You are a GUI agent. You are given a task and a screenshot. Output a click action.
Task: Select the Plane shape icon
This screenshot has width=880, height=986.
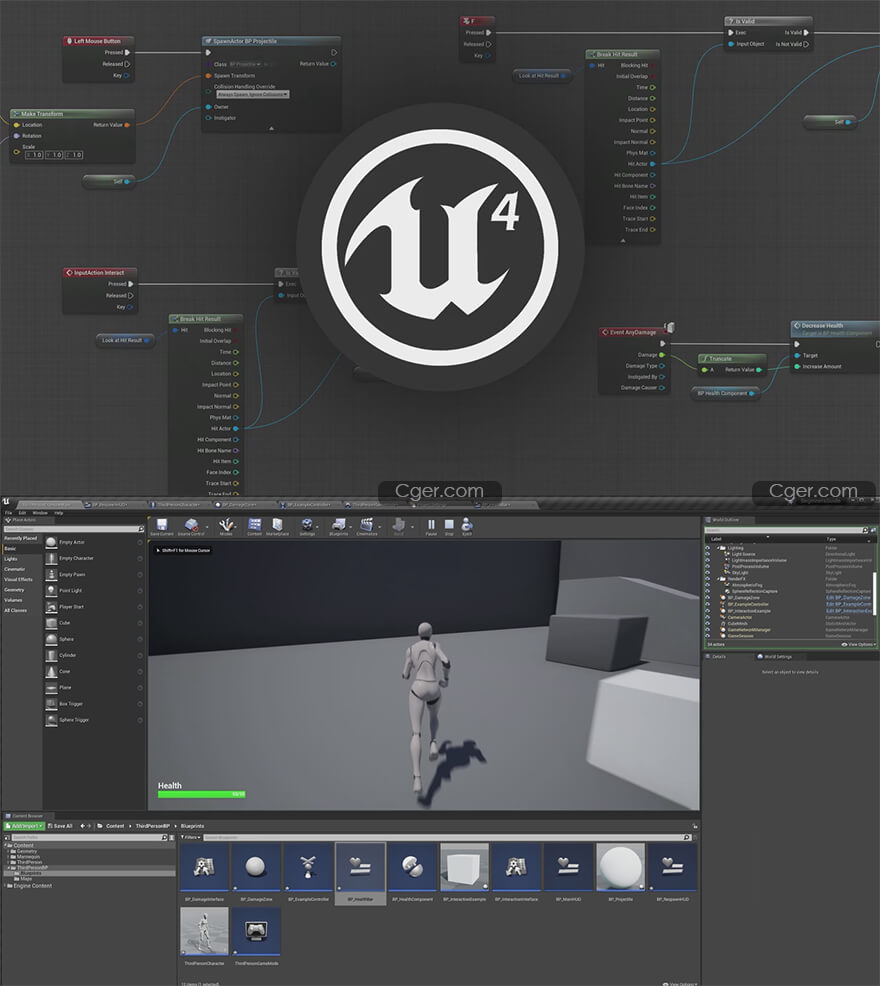tap(52, 687)
